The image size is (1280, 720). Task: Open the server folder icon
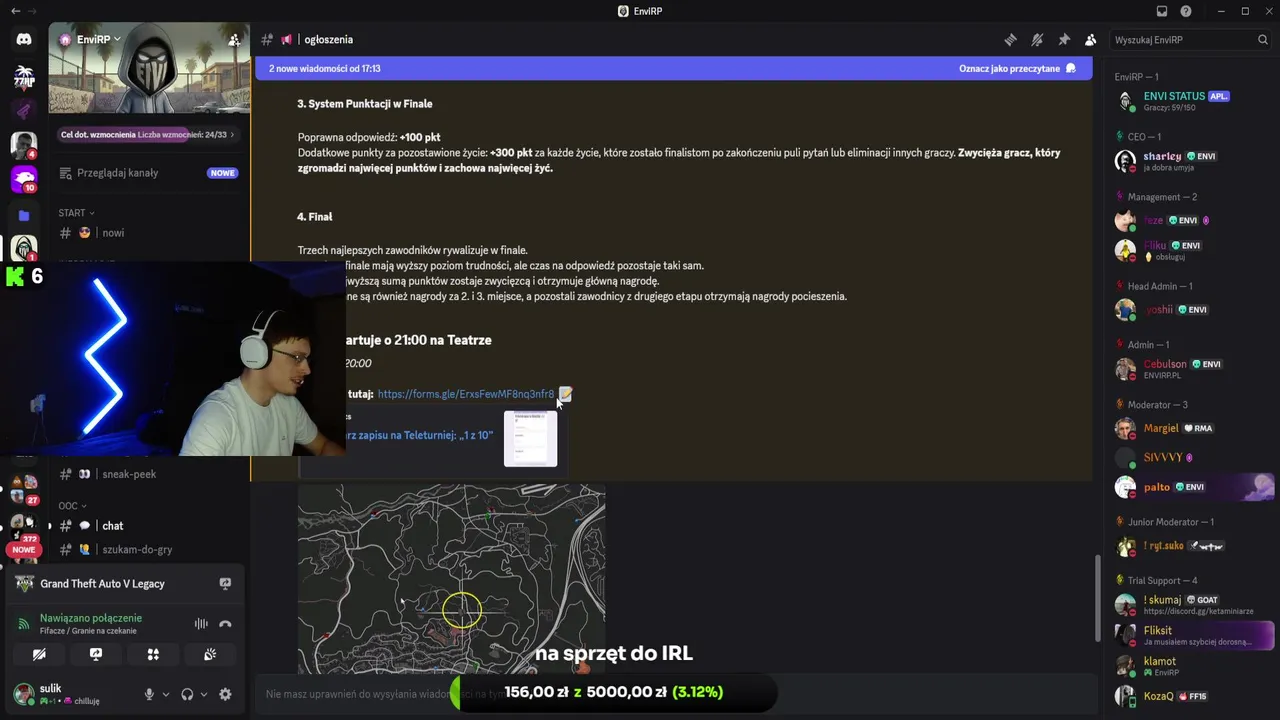click(x=24, y=215)
